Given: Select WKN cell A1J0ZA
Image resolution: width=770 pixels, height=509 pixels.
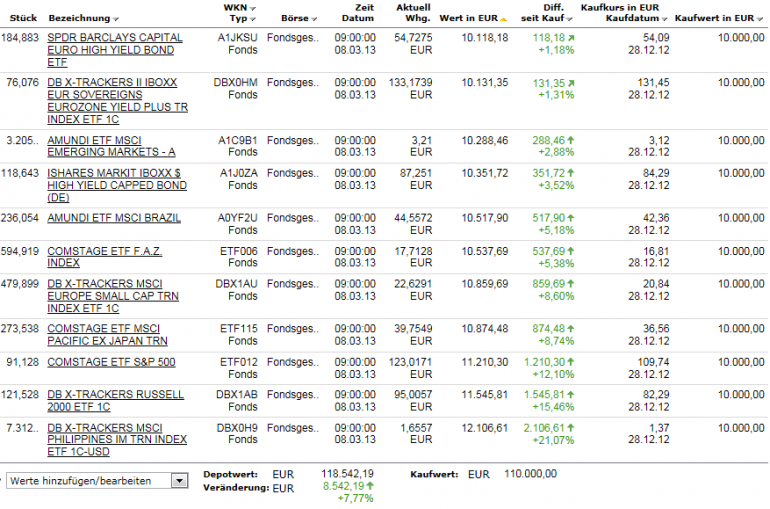Looking at the screenshot, I should pos(238,173).
